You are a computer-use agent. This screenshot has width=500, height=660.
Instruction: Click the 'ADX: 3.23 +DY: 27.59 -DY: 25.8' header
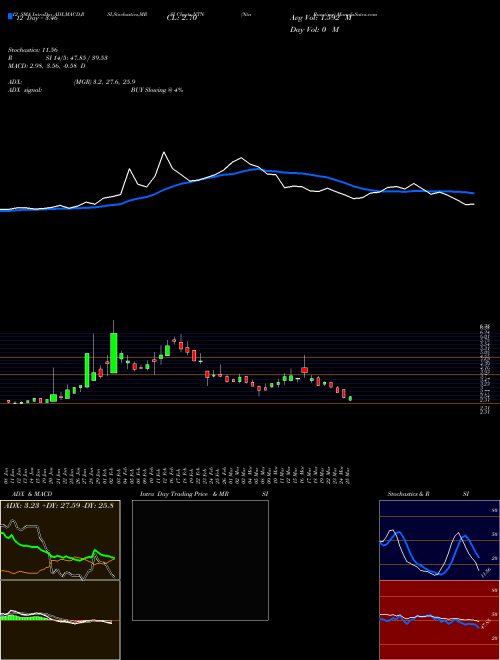coord(60,505)
